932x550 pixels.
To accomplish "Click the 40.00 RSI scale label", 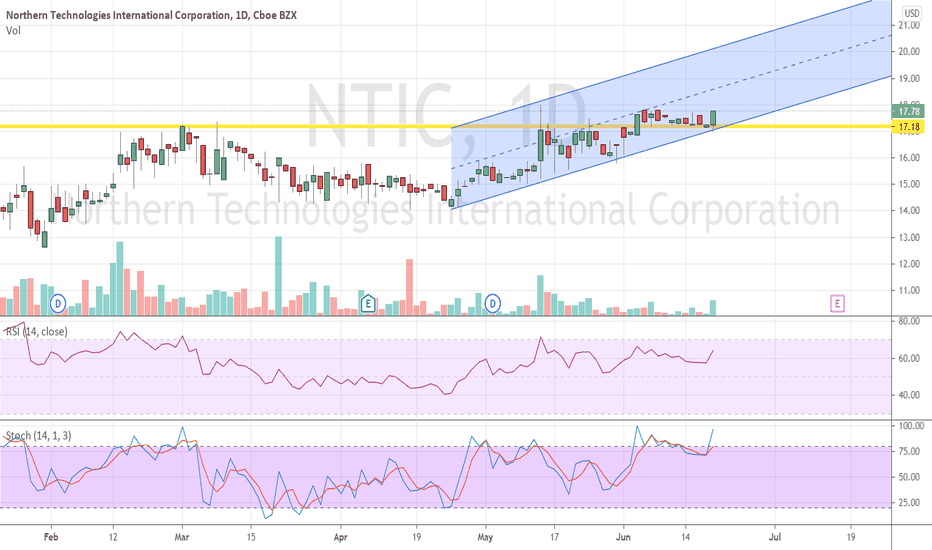I will 909,395.
